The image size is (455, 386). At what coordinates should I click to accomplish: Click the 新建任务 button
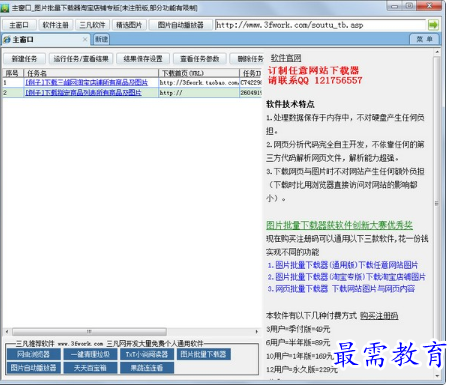click(x=24, y=59)
